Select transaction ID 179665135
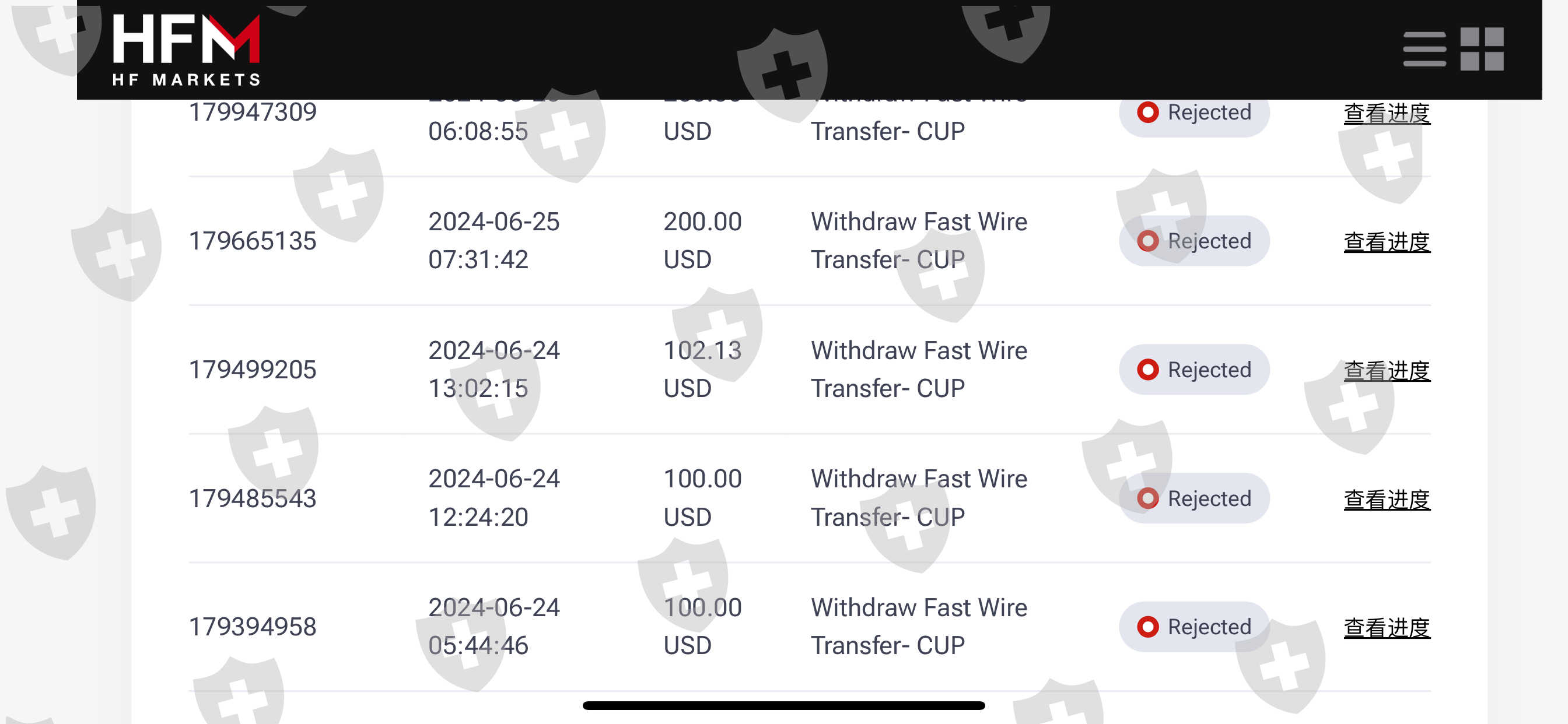The height and width of the screenshot is (724, 1568). click(x=253, y=241)
